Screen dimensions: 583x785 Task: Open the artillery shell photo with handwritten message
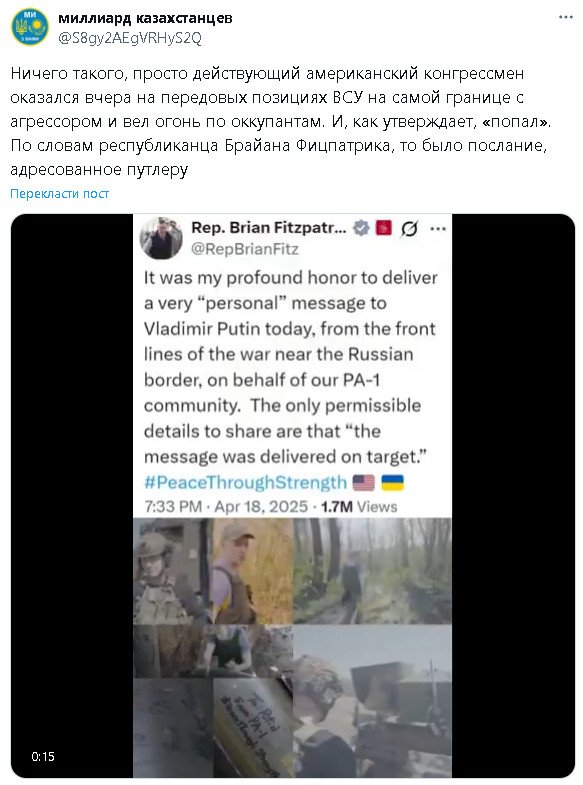coord(253,727)
